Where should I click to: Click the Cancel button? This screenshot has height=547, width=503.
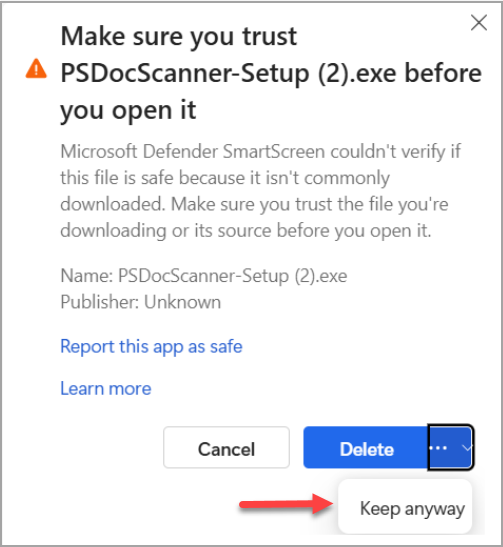(x=226, y=448)
